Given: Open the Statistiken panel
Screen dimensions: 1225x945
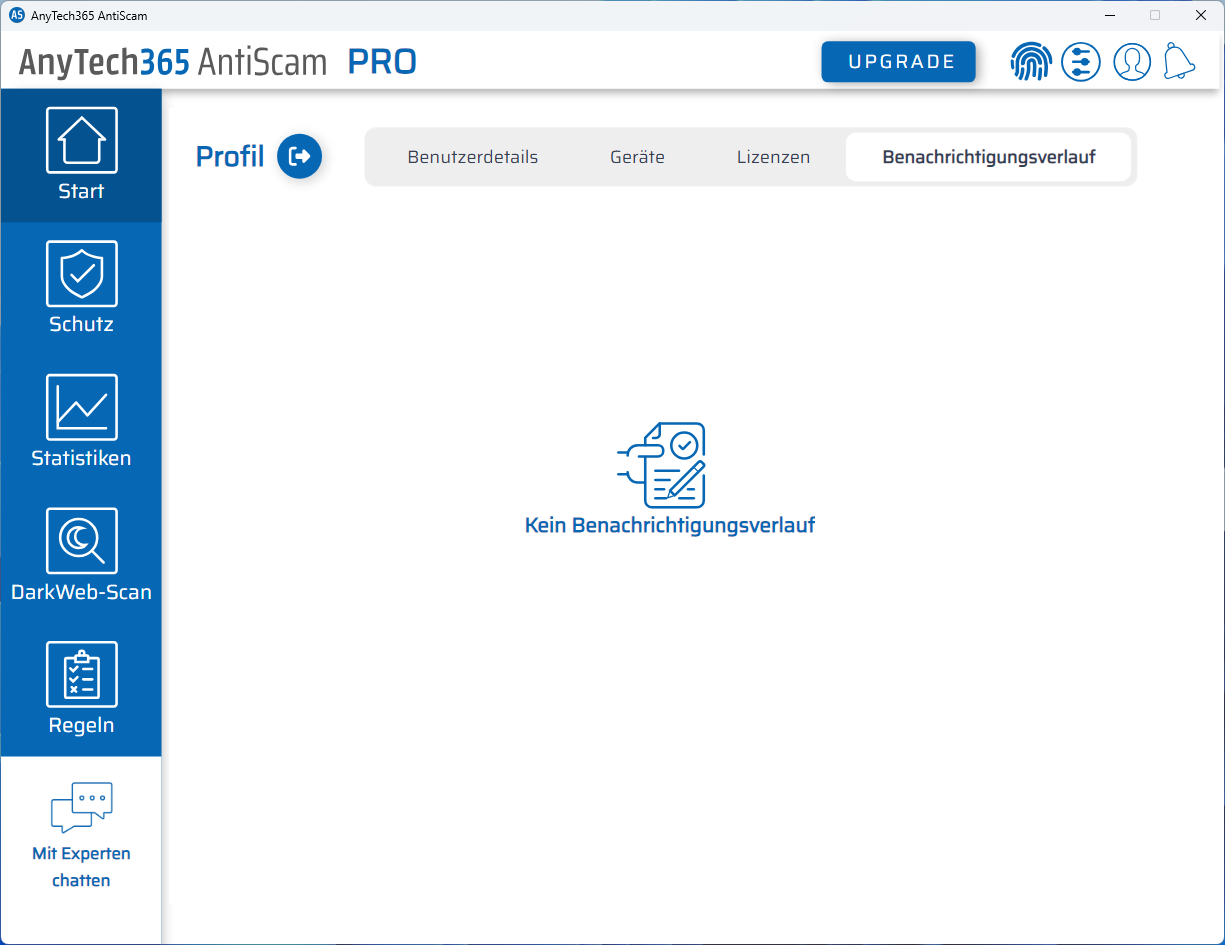Looking at the screenshot, I should coord(81,420).
